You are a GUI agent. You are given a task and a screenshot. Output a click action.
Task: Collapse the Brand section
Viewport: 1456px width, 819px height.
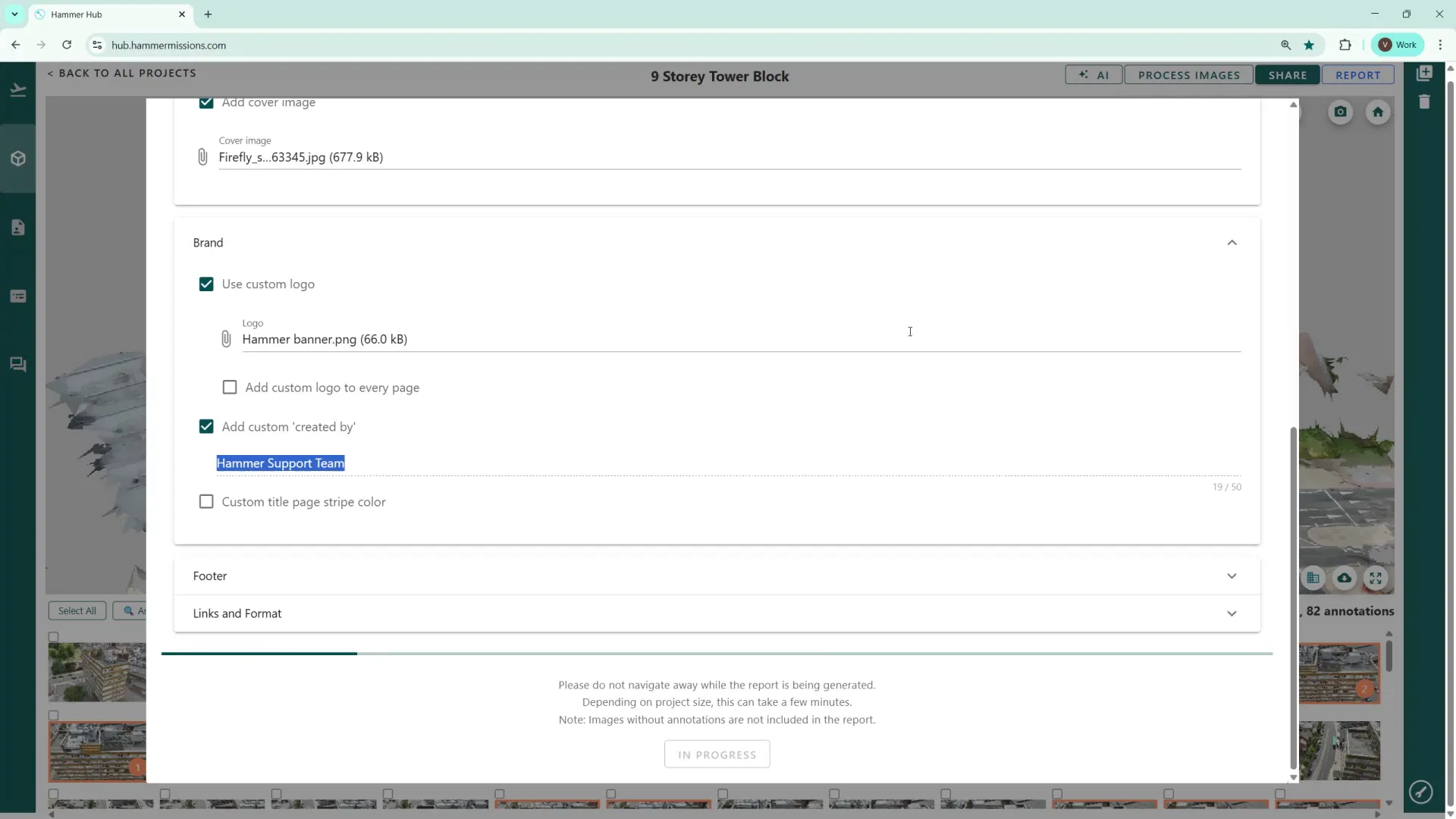1232,243
